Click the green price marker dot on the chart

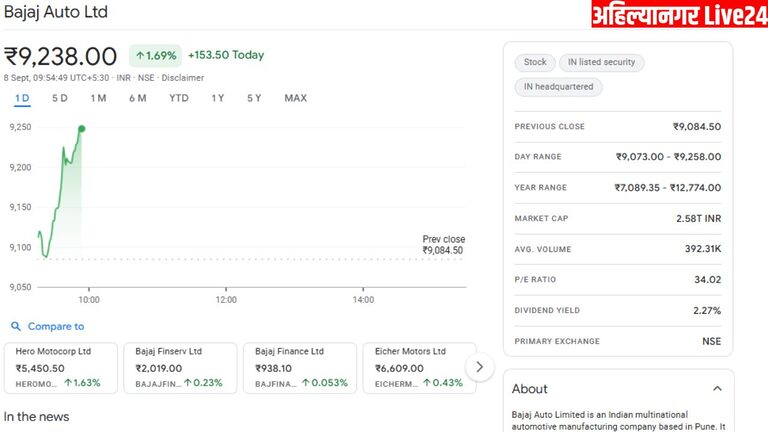tap(81, 128)
